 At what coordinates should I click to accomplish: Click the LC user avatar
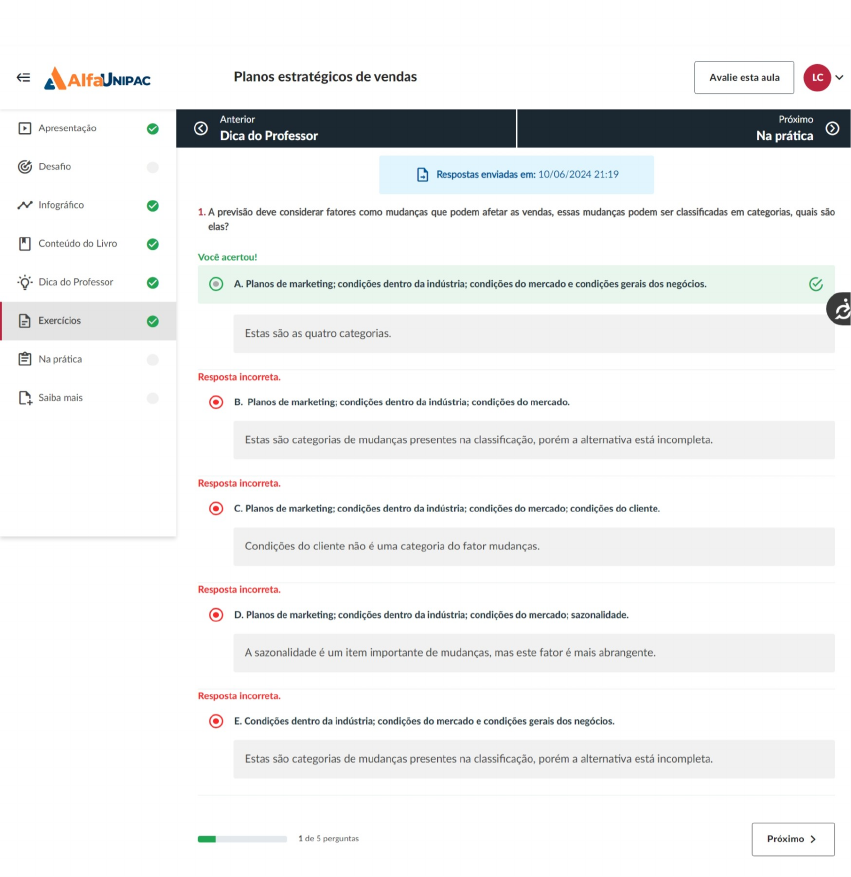(816, 77)
